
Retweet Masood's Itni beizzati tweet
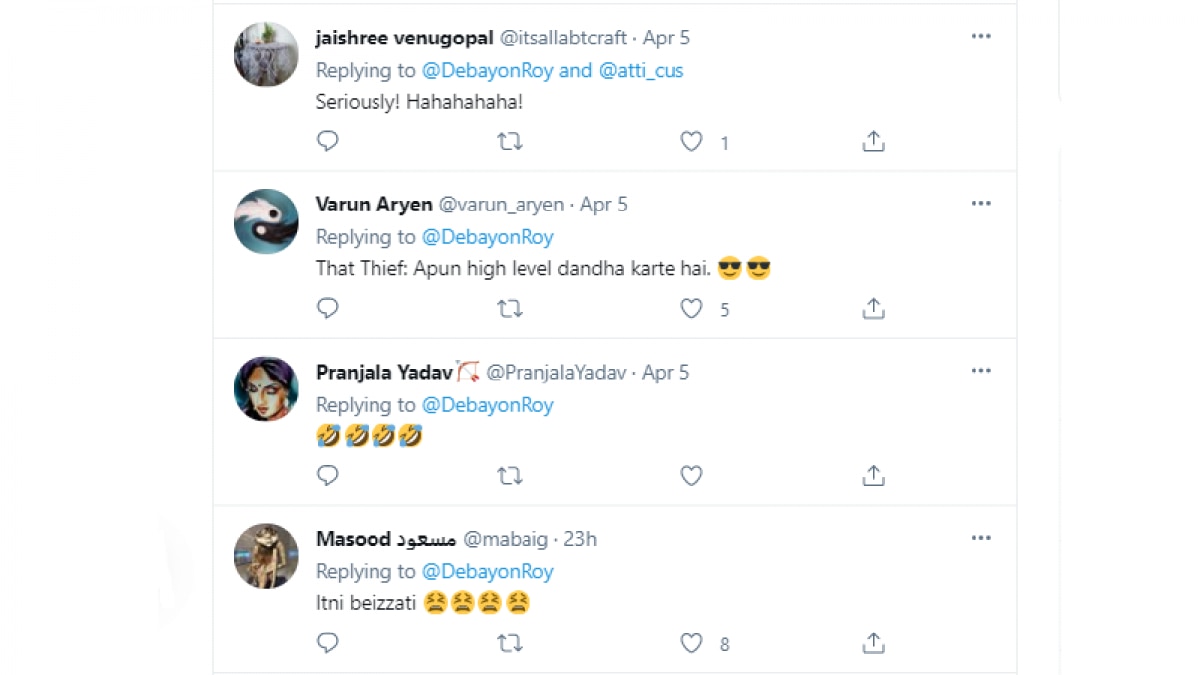pos(510,643)
